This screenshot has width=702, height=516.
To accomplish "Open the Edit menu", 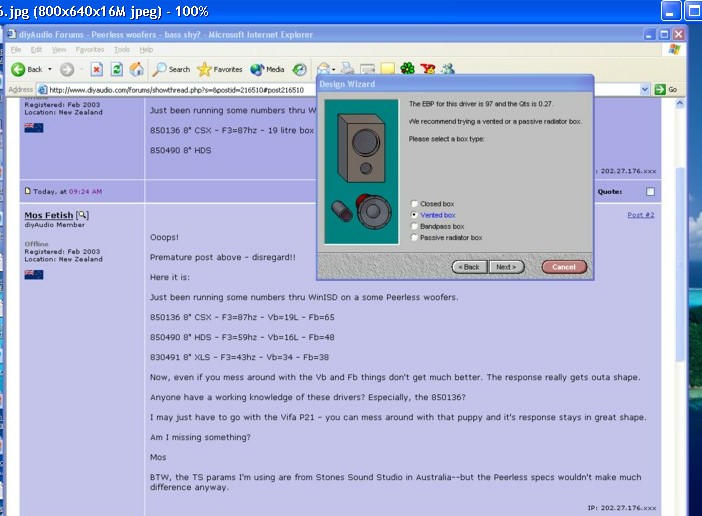I will (36, 50).
